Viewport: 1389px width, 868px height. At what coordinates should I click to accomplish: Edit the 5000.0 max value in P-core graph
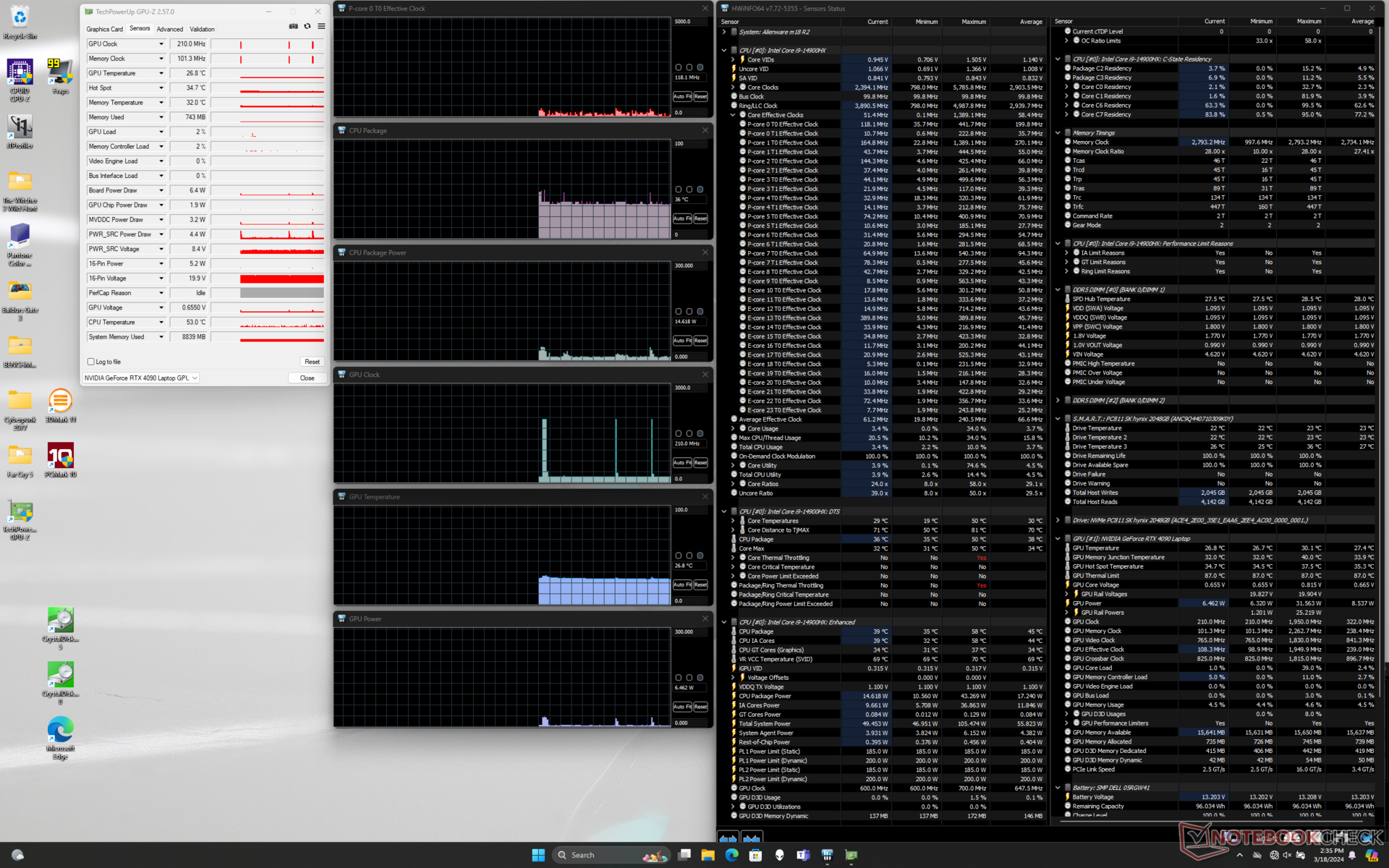(690, 22)
